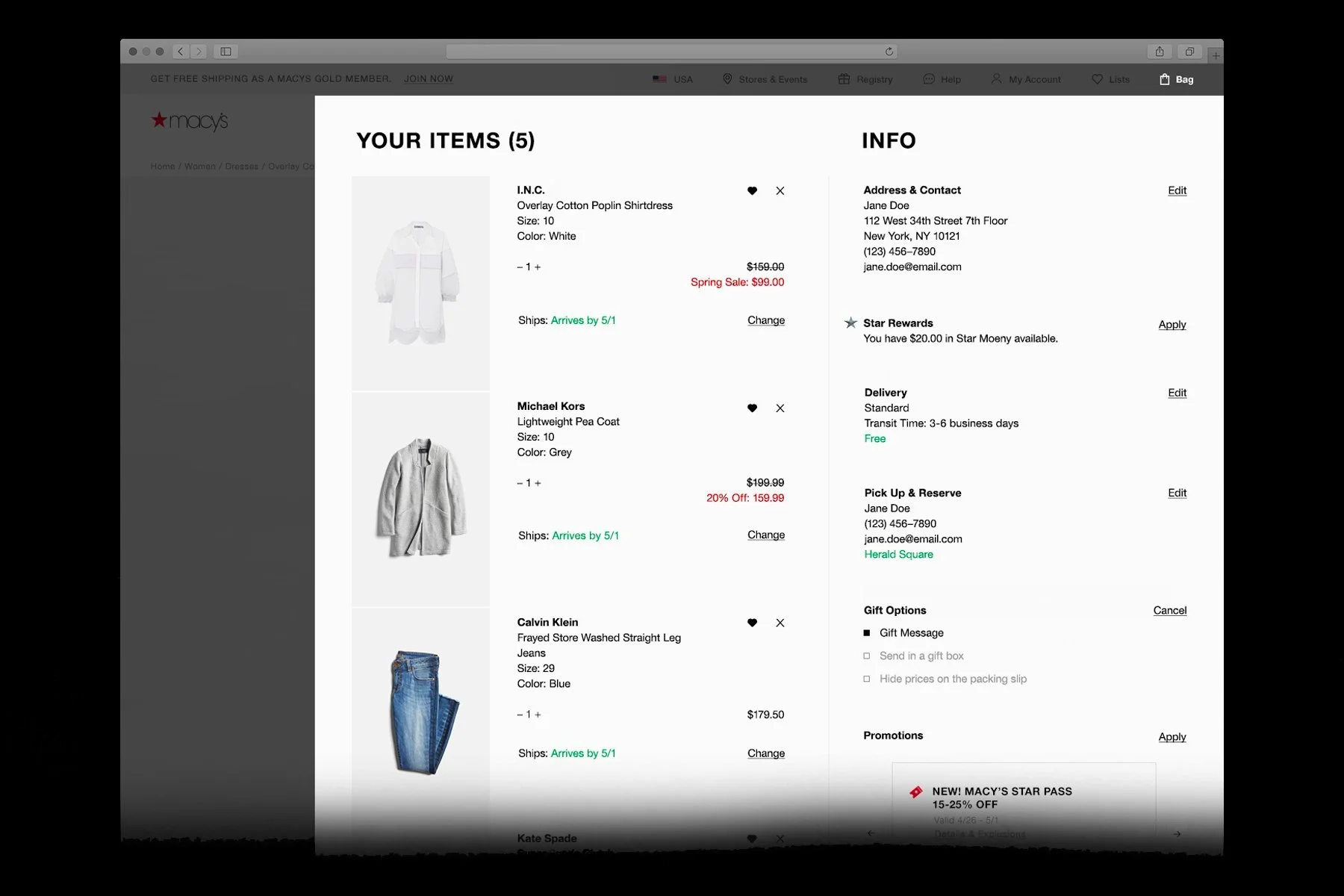Click the JOIN NOW gold member link
1344x896 pixels.
(429, 78)
